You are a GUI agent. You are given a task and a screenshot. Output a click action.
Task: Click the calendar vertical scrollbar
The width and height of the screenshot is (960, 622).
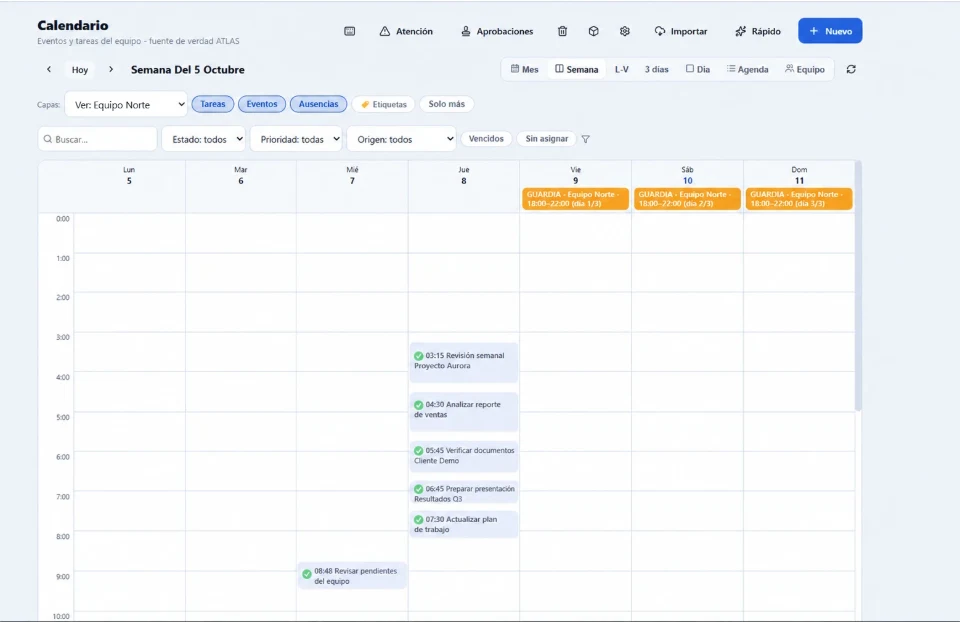(858, 286)
